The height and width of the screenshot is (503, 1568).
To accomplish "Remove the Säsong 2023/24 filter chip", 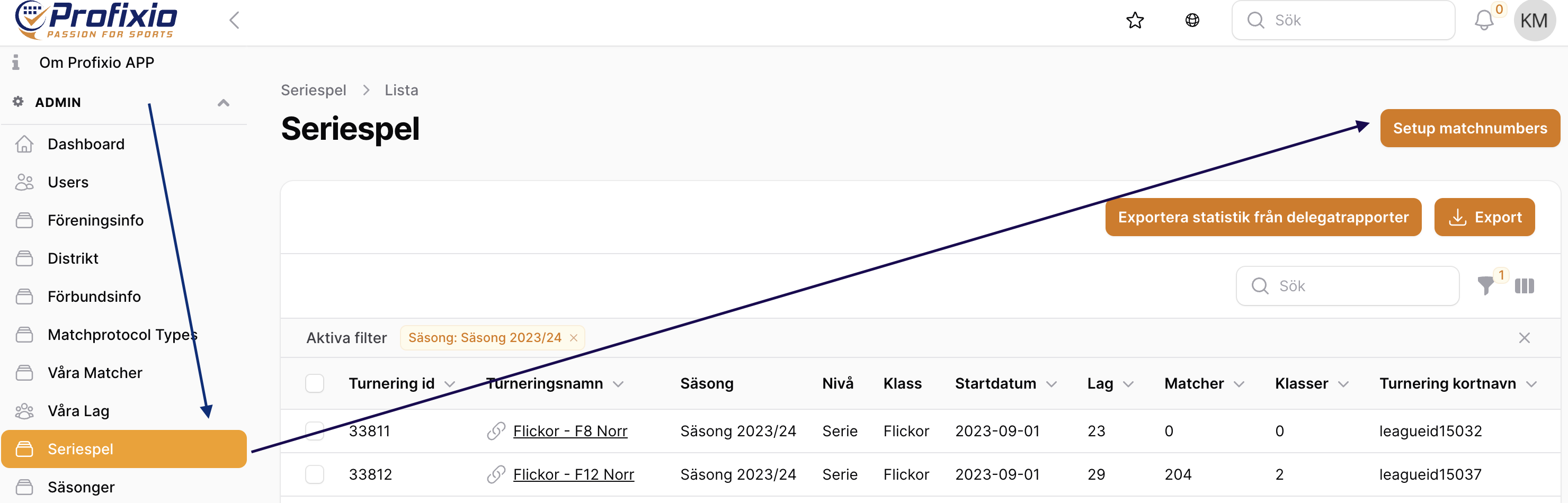I will coord(573,338).
